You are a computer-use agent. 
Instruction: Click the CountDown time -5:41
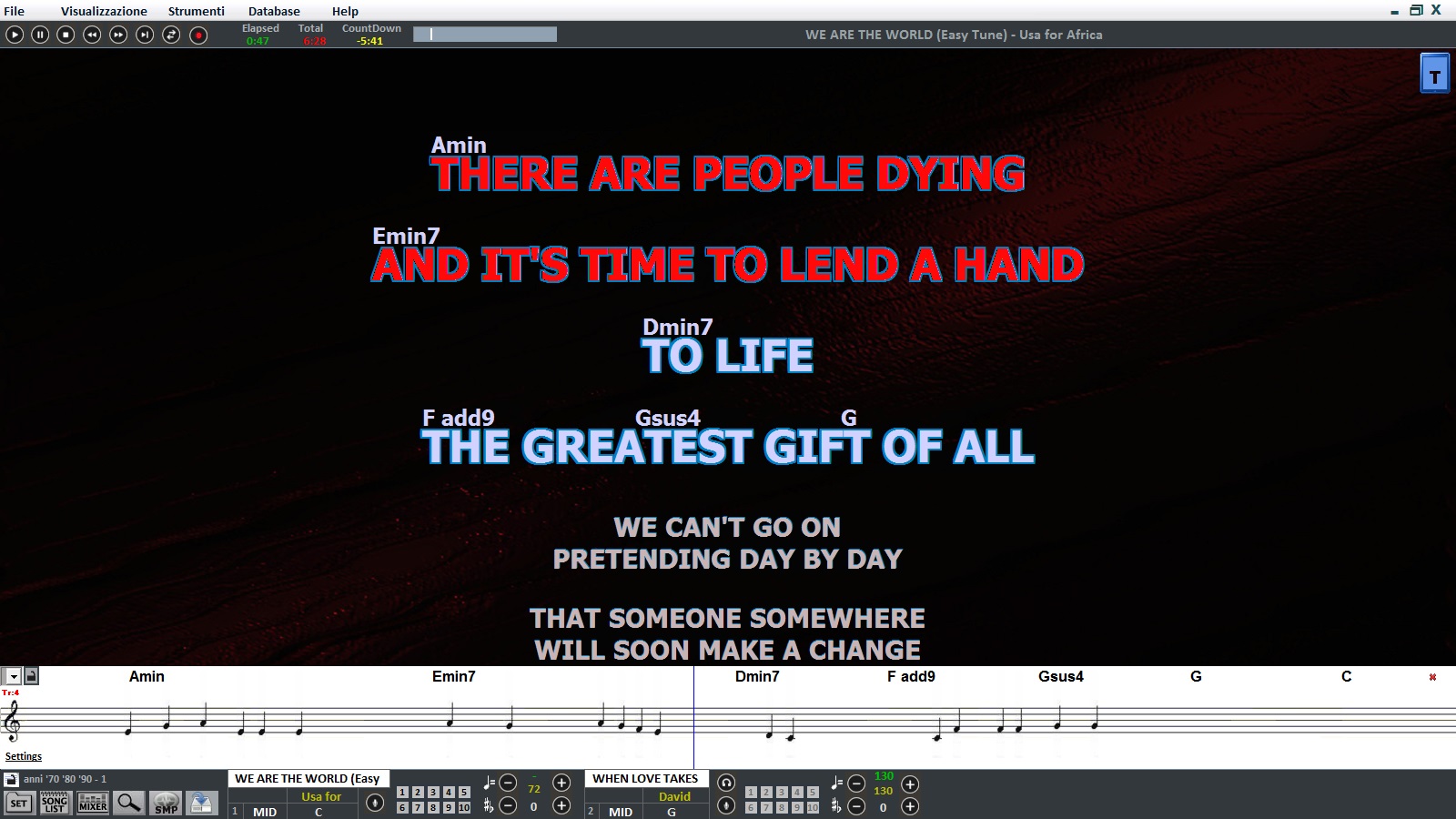coord(370,41)
